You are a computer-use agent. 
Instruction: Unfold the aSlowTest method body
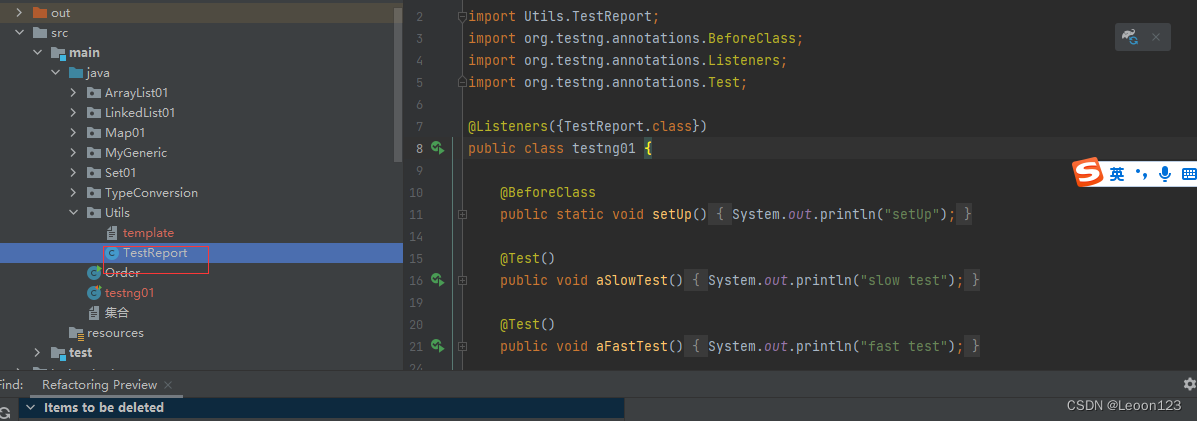(462, 280)
